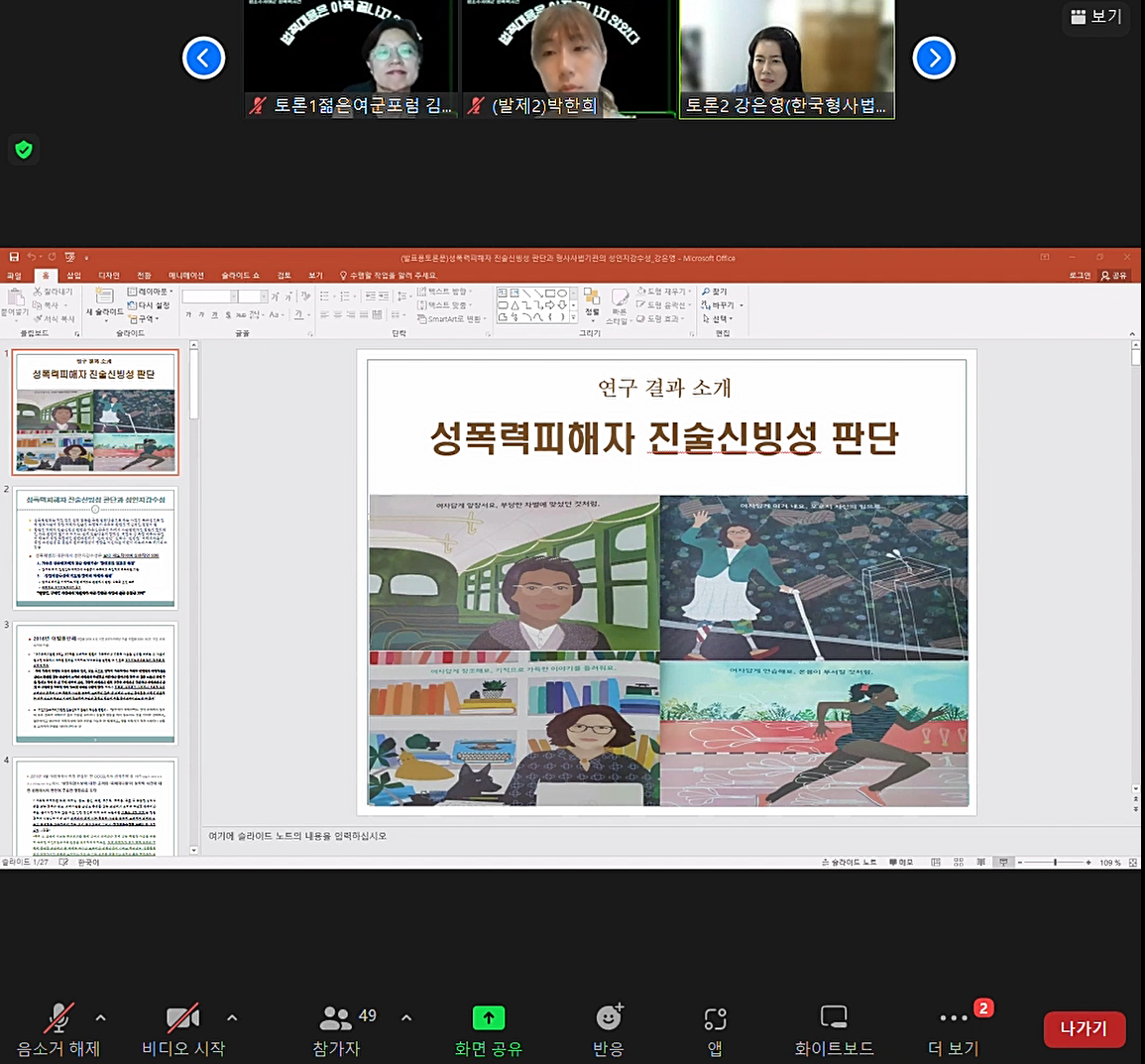The image size is (1145, 1064).
Task: Toggle bold formatting in font group
Action: (x=188, y=314)
